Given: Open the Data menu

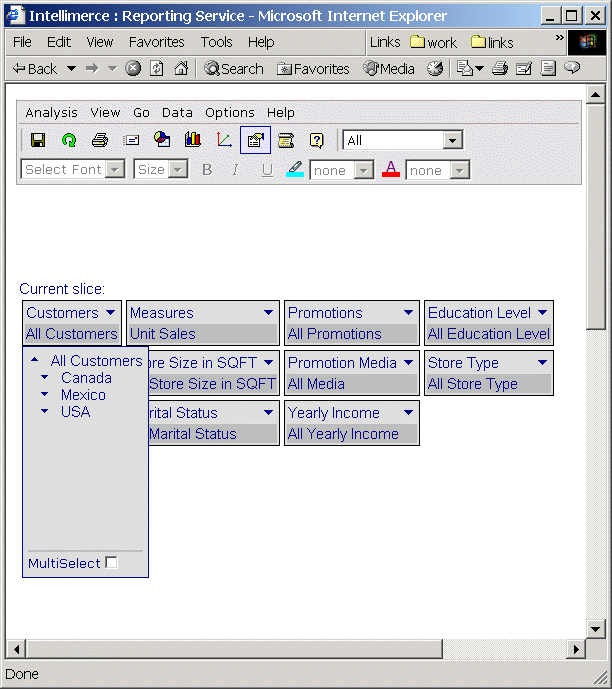Looking at the screenshot, I should point(177,113).
